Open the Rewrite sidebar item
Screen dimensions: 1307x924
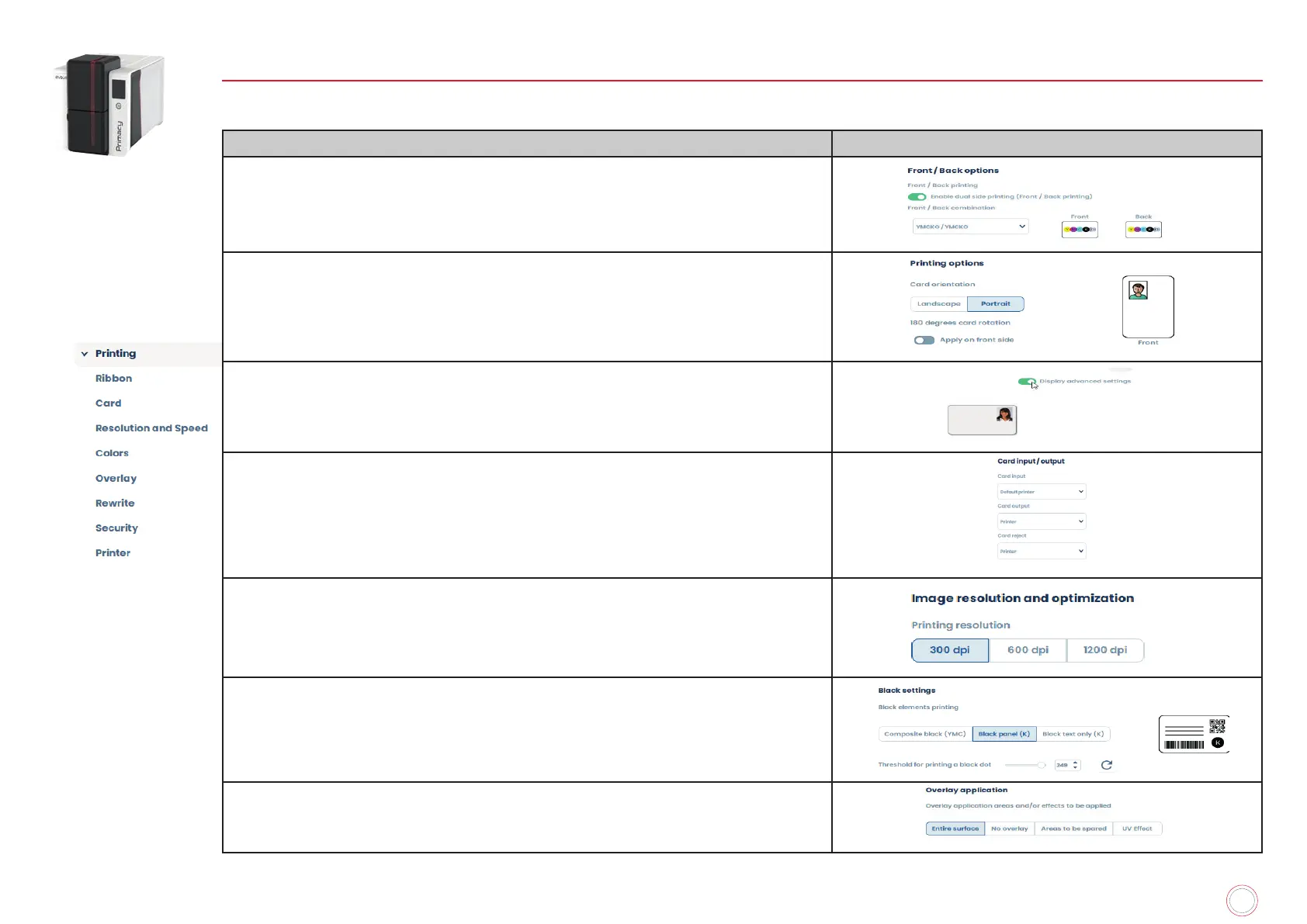[115, 504]
